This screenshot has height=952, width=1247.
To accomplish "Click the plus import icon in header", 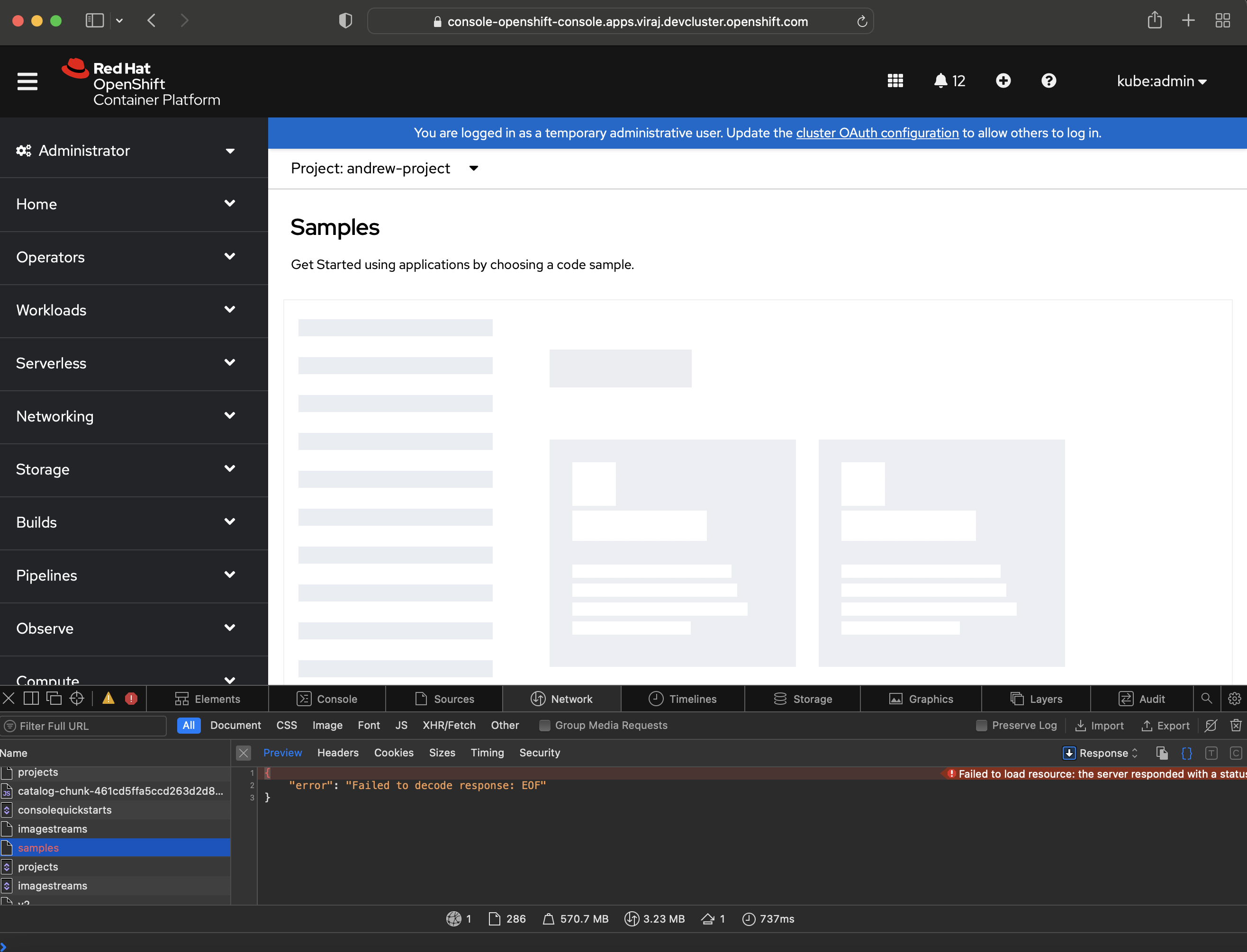I will coord(1003,81).
